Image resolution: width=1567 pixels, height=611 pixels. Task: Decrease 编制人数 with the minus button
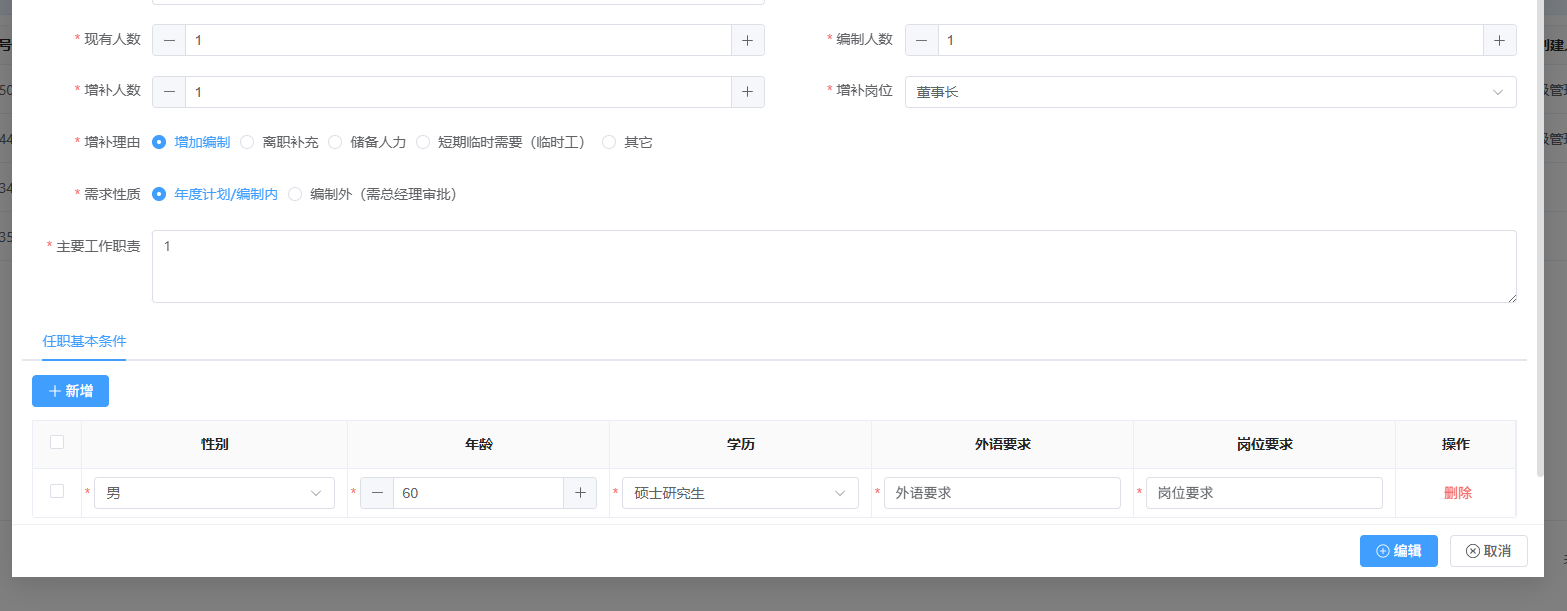pos(921,40)
